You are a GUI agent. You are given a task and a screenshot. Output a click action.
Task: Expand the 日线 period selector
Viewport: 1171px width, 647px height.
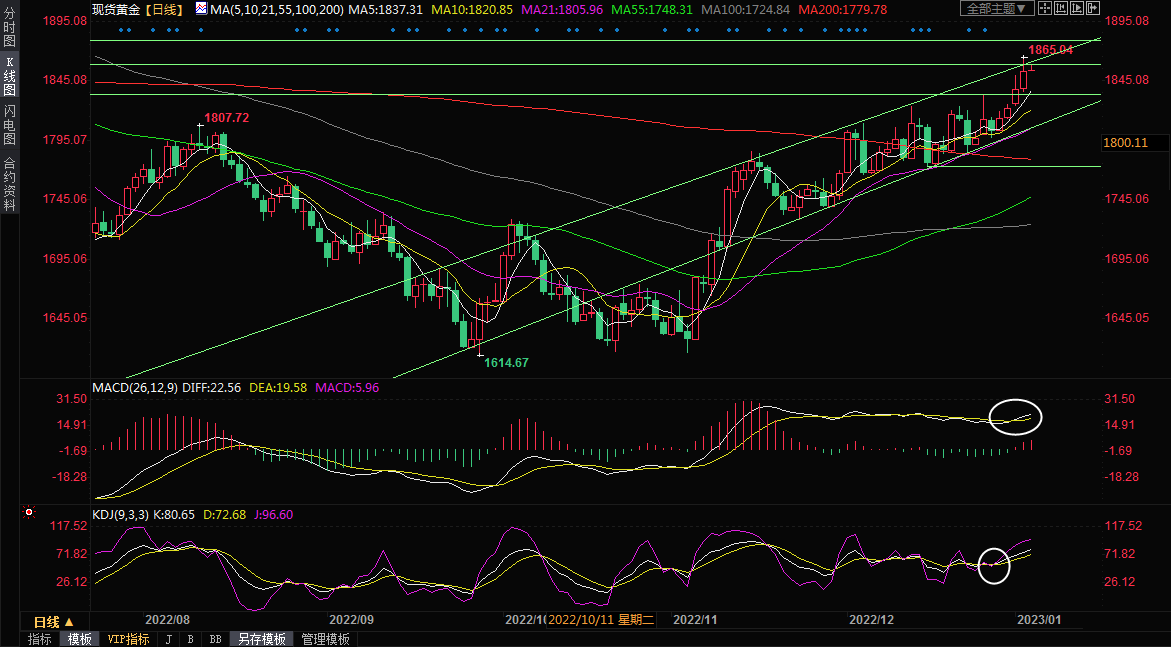point(54,621)
